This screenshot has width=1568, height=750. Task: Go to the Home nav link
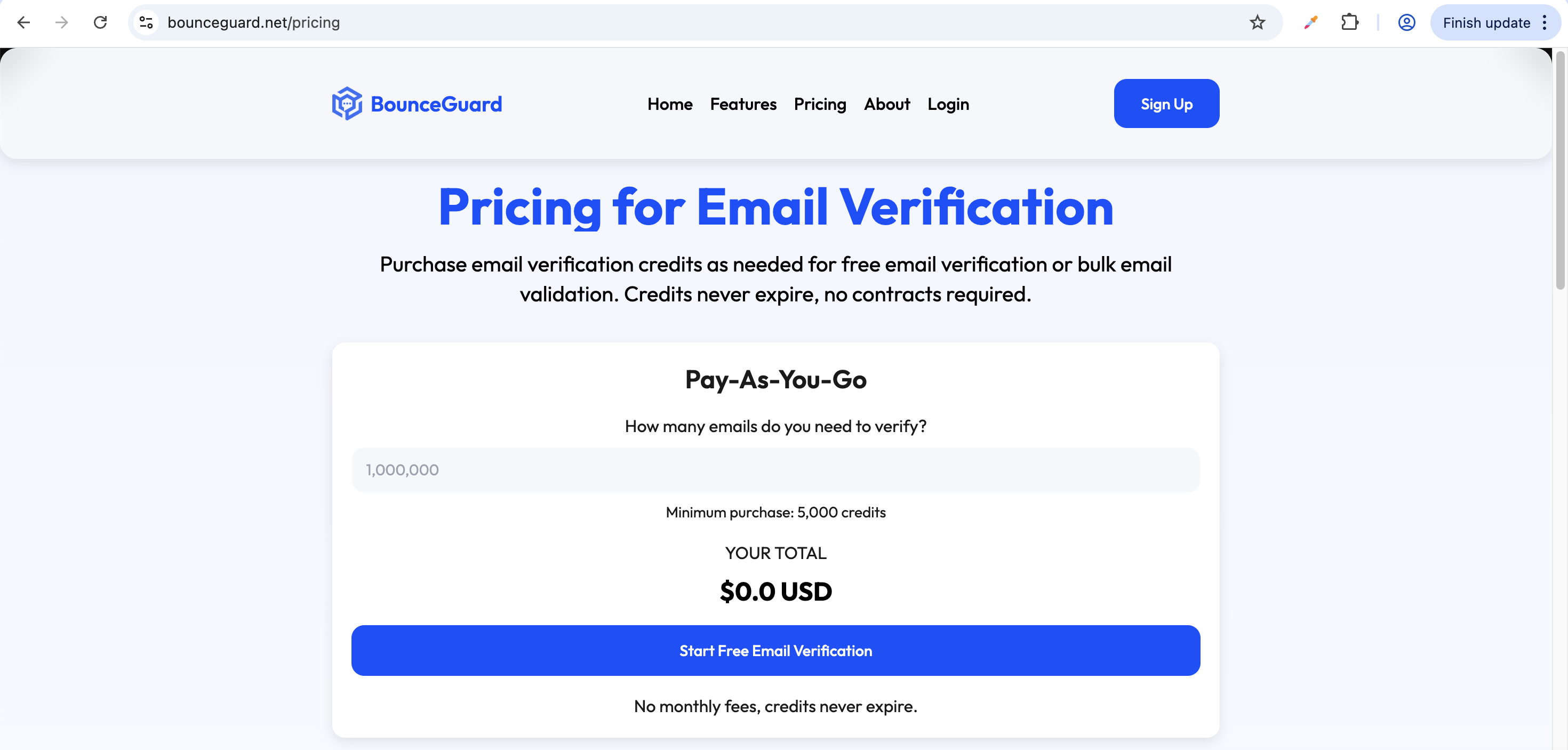click(x=669, y=104)
